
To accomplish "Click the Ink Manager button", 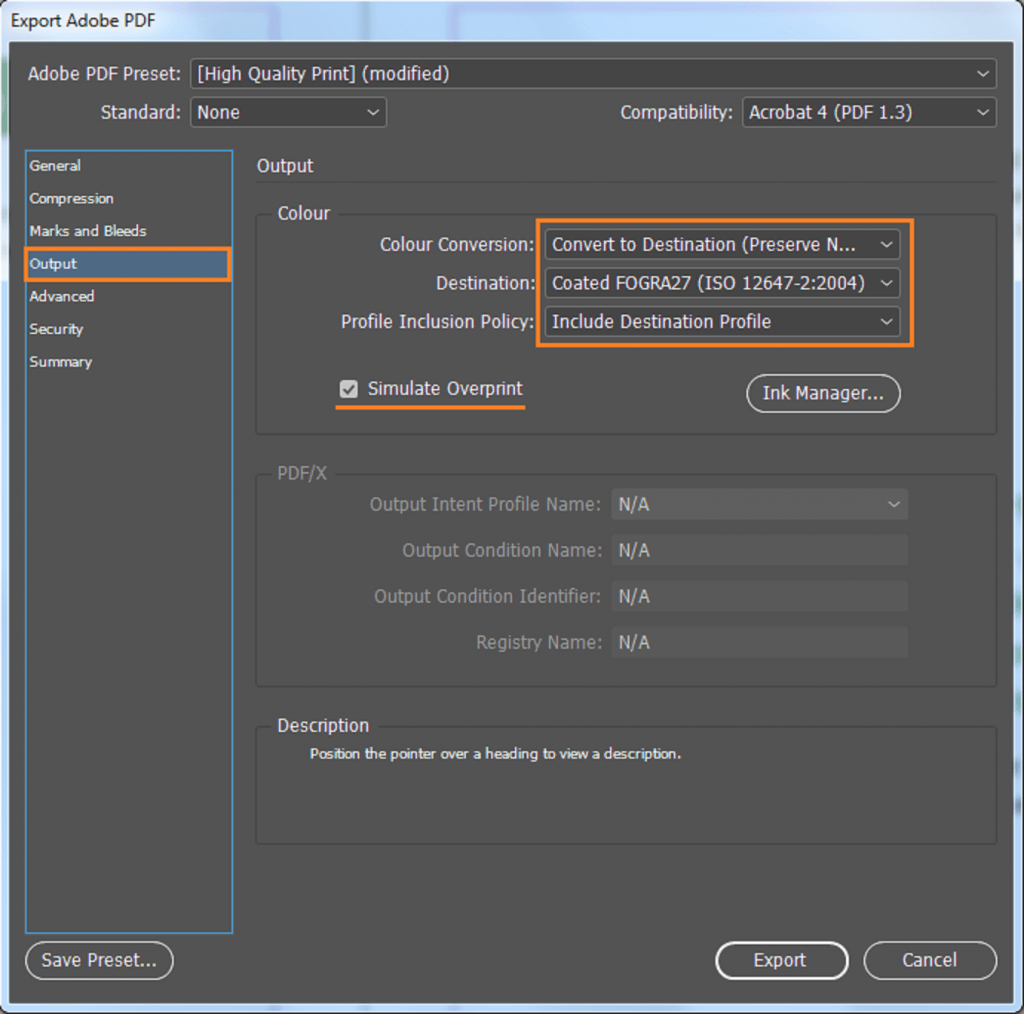I will [x=823, y=393].
